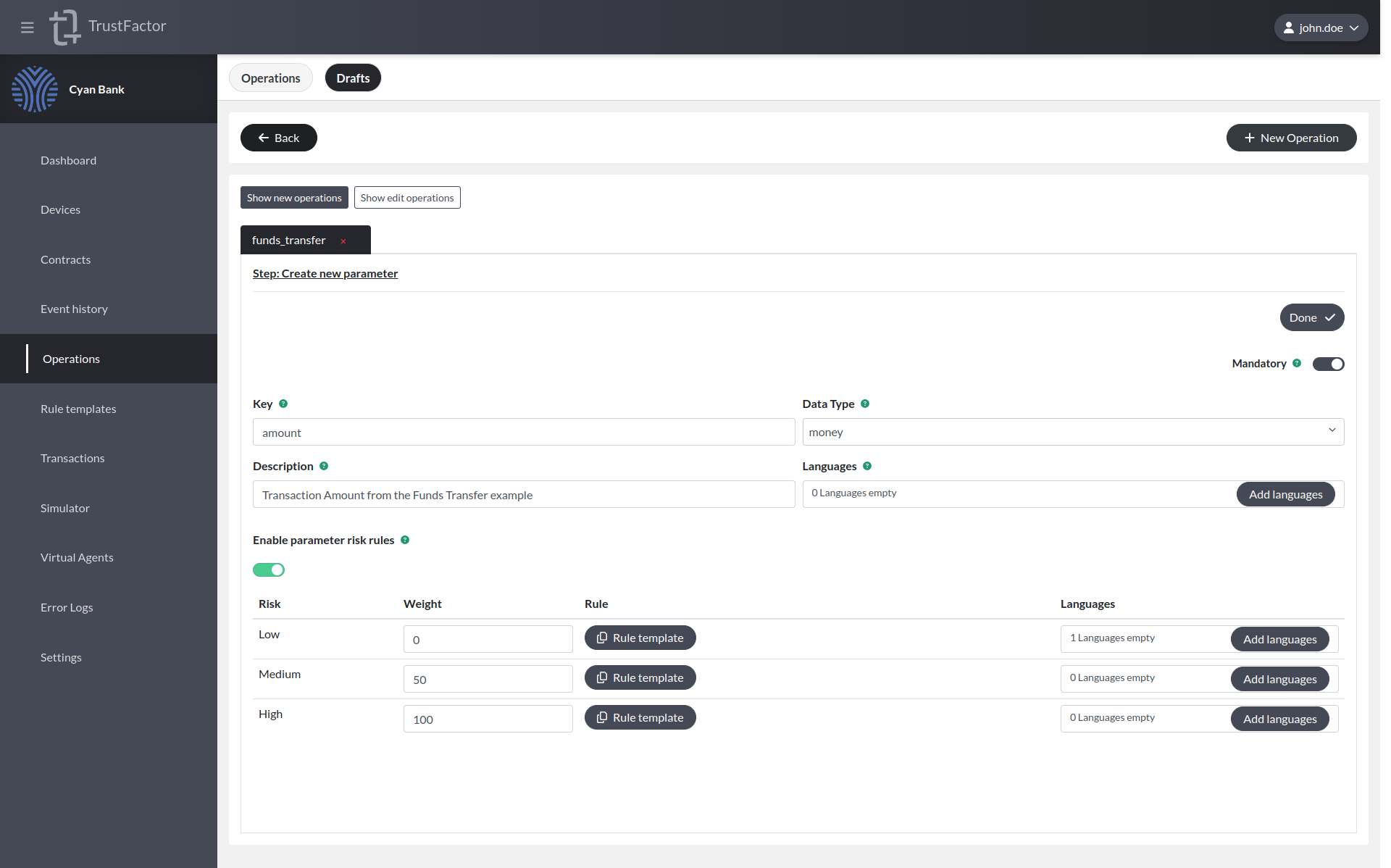The image size is (1391, 868).
Task: Close the funds_transfer tab
Action: (x=343, y=241)
